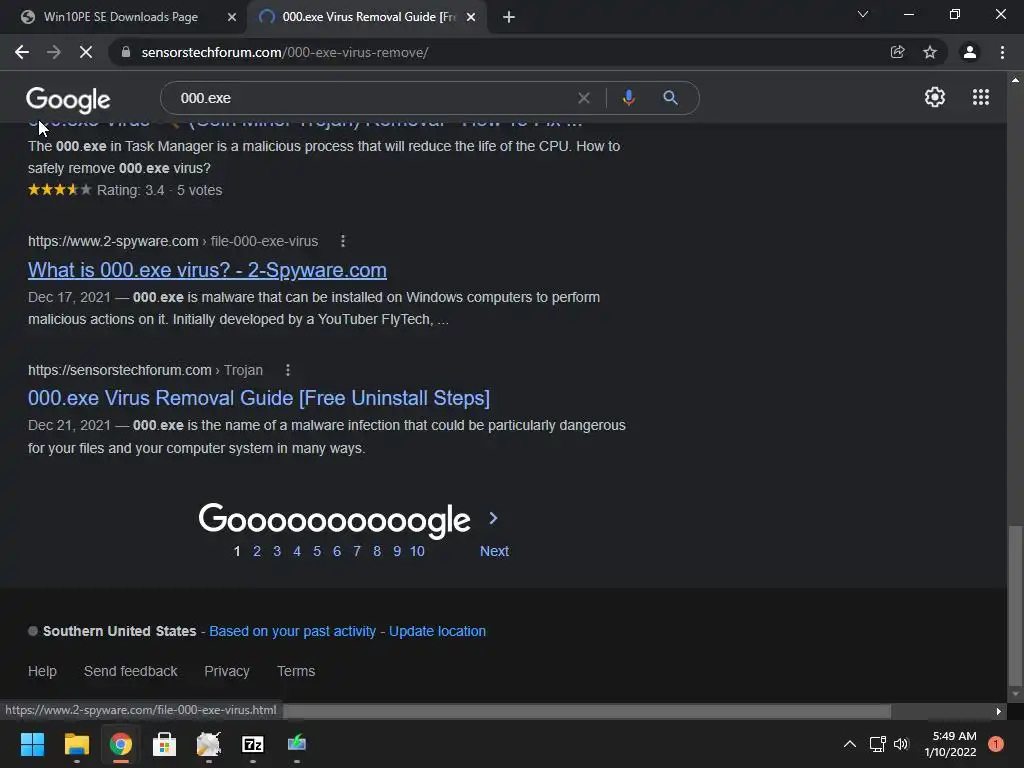This screenshot has height=768, width=1024.
Task: Open options for 2-spyware.com result
Action: [x=343, y=241]
